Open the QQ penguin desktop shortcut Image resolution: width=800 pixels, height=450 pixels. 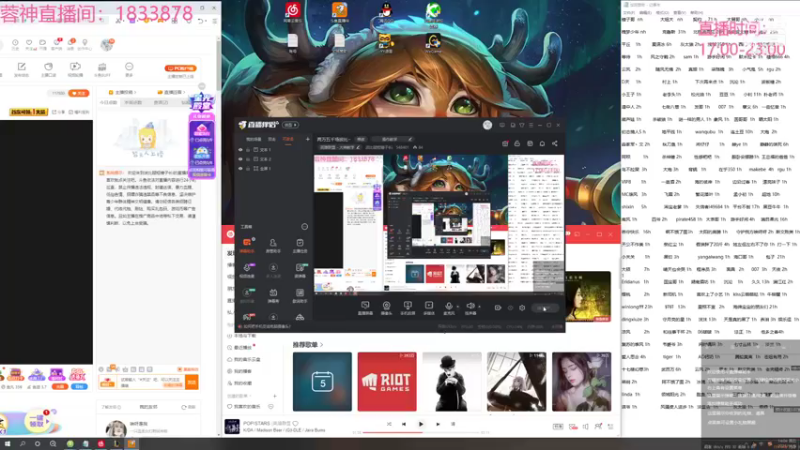386,12
